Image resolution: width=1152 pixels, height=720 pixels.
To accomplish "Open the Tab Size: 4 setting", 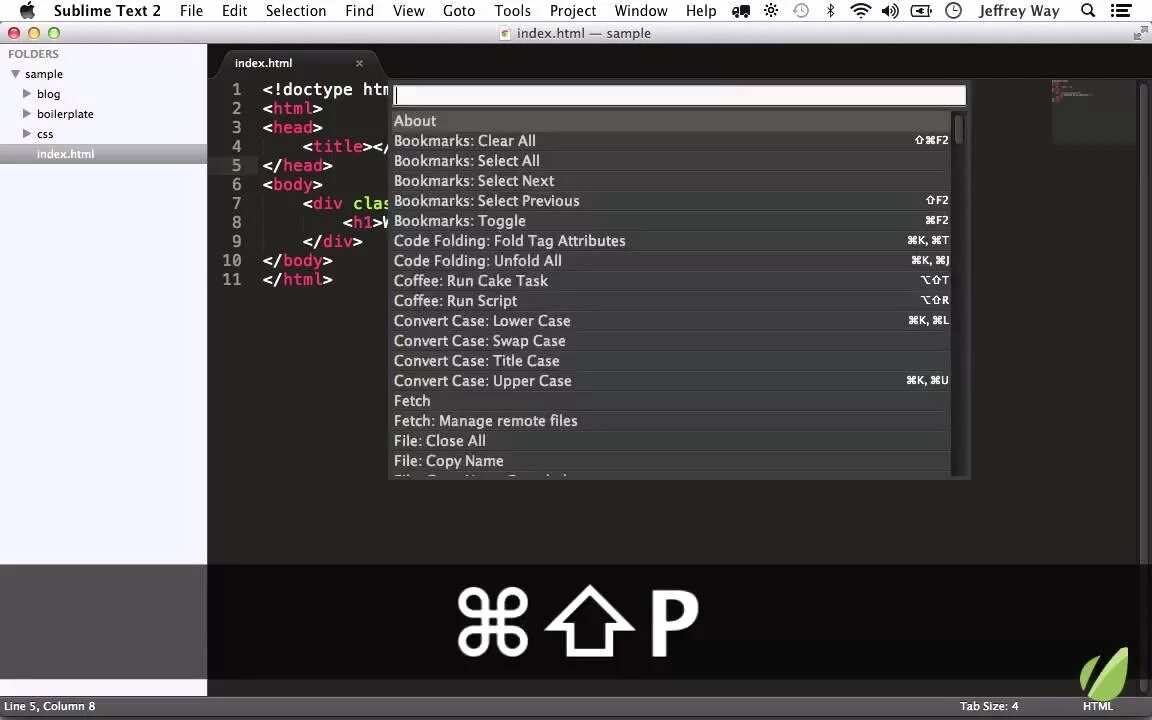I will click(989, 706).
